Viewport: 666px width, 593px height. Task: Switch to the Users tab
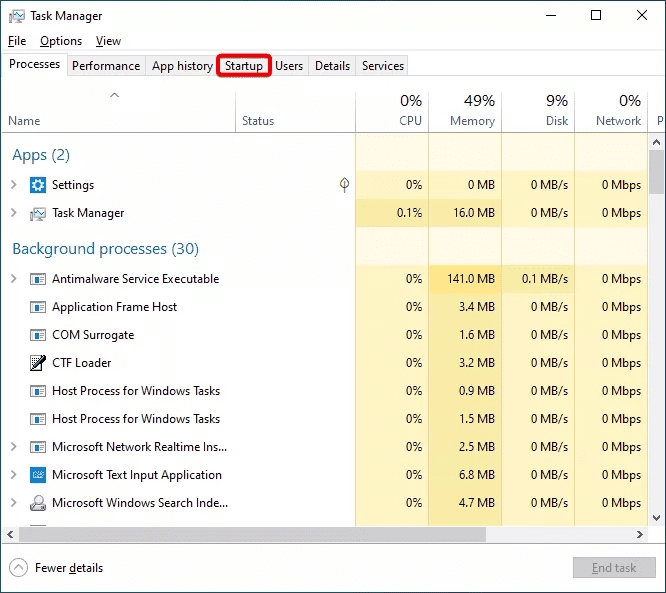point(289,66)
